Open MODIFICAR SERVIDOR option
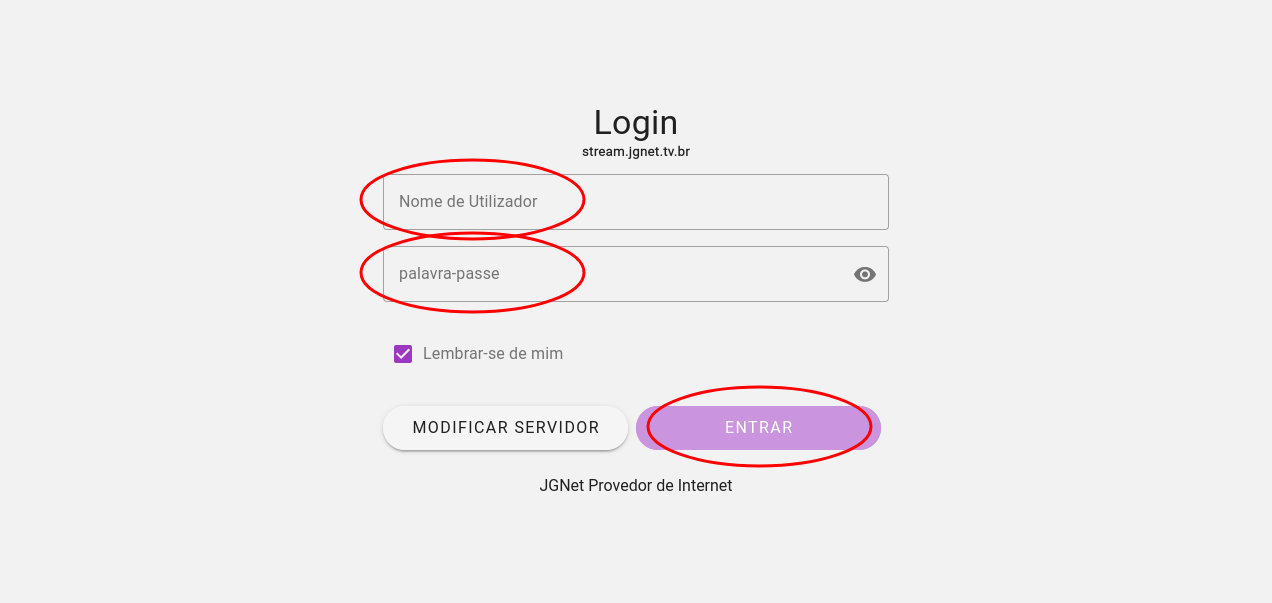1272x603 pixels. coord(505,428)
